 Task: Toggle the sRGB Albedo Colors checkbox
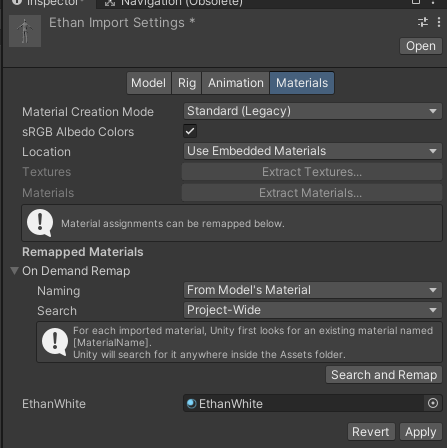(190, 131)
